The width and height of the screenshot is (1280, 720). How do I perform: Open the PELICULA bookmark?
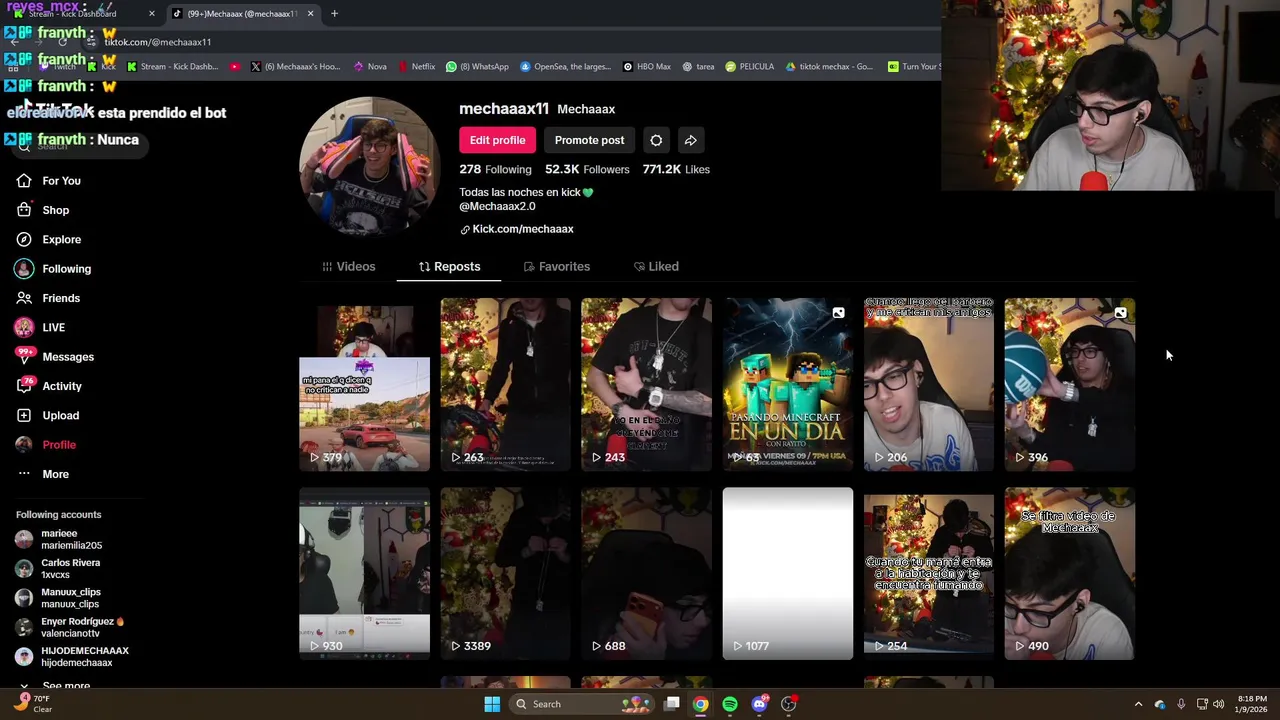[749, 67]
